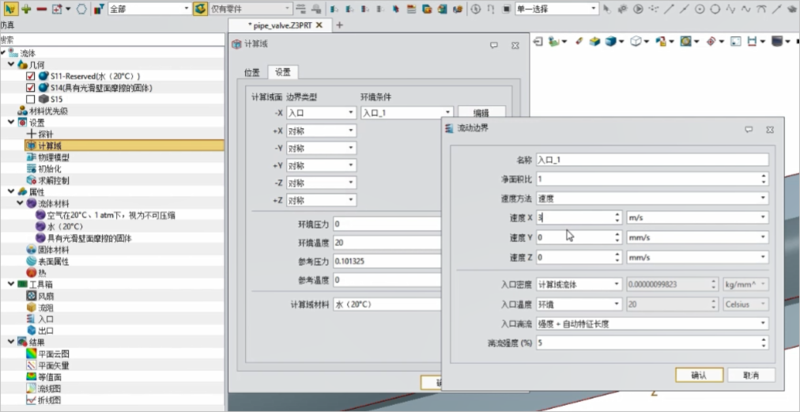The image size is (800, 412).
Task: Click the 探针 probe item icon
Action: coord(31,133)
